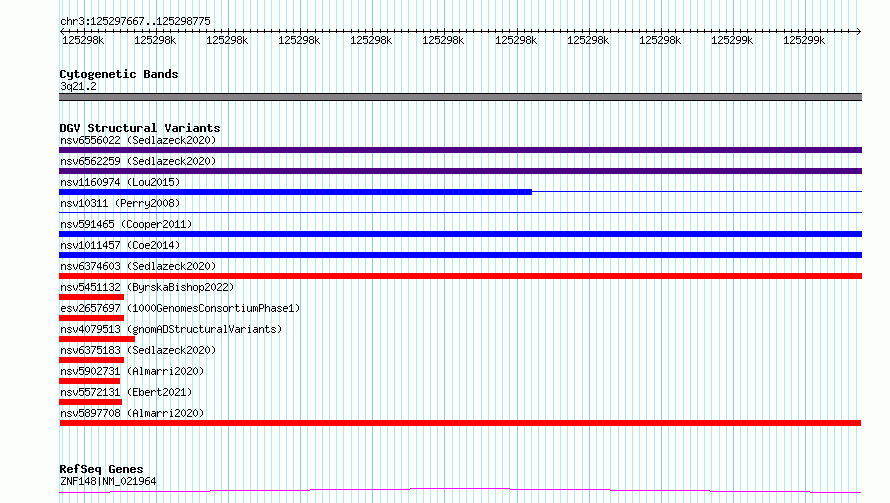The height and width of the screenshot is (503, 890).
Task: Click the short red bar under nsv5902731
Action: (x=90, y=381)
